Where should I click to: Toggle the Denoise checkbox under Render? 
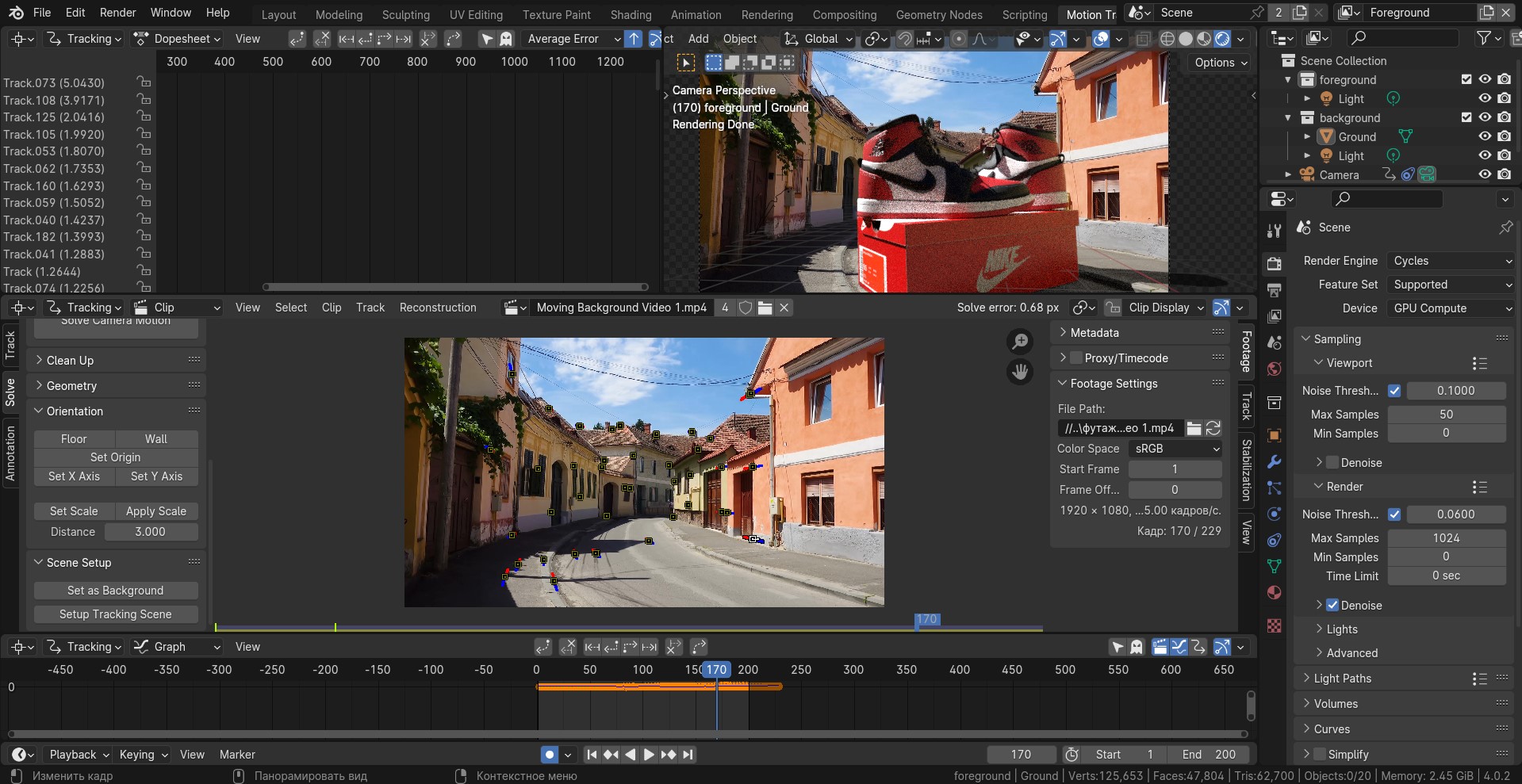[x=1332, y=606]
